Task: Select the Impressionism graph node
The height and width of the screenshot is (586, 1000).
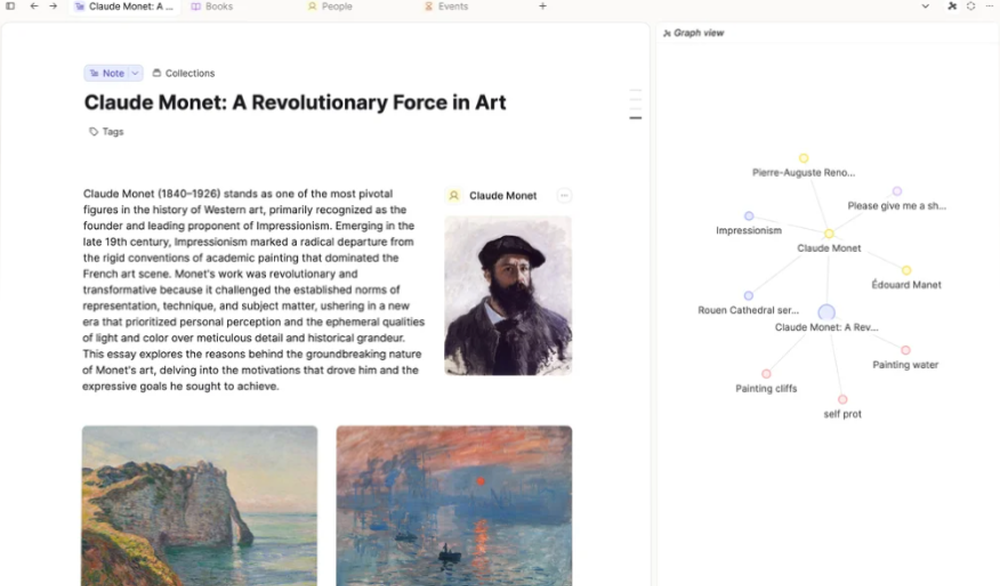Action: click(749, 216)
